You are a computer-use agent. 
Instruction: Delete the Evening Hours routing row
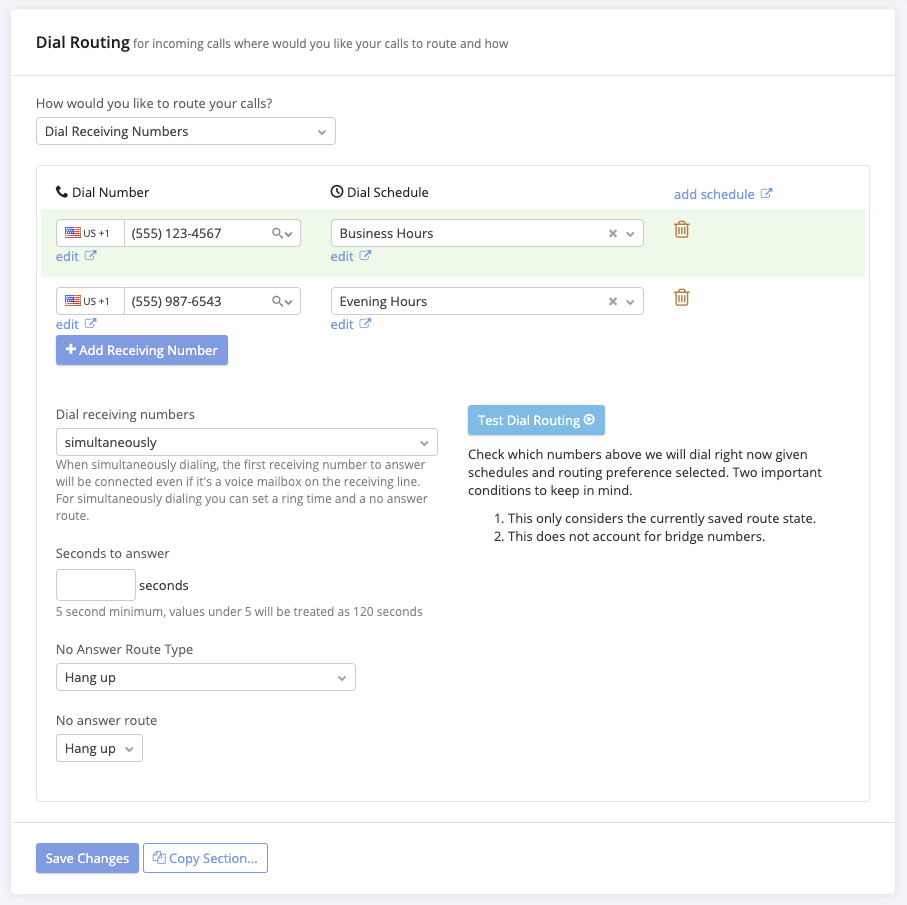coord(681,297)
